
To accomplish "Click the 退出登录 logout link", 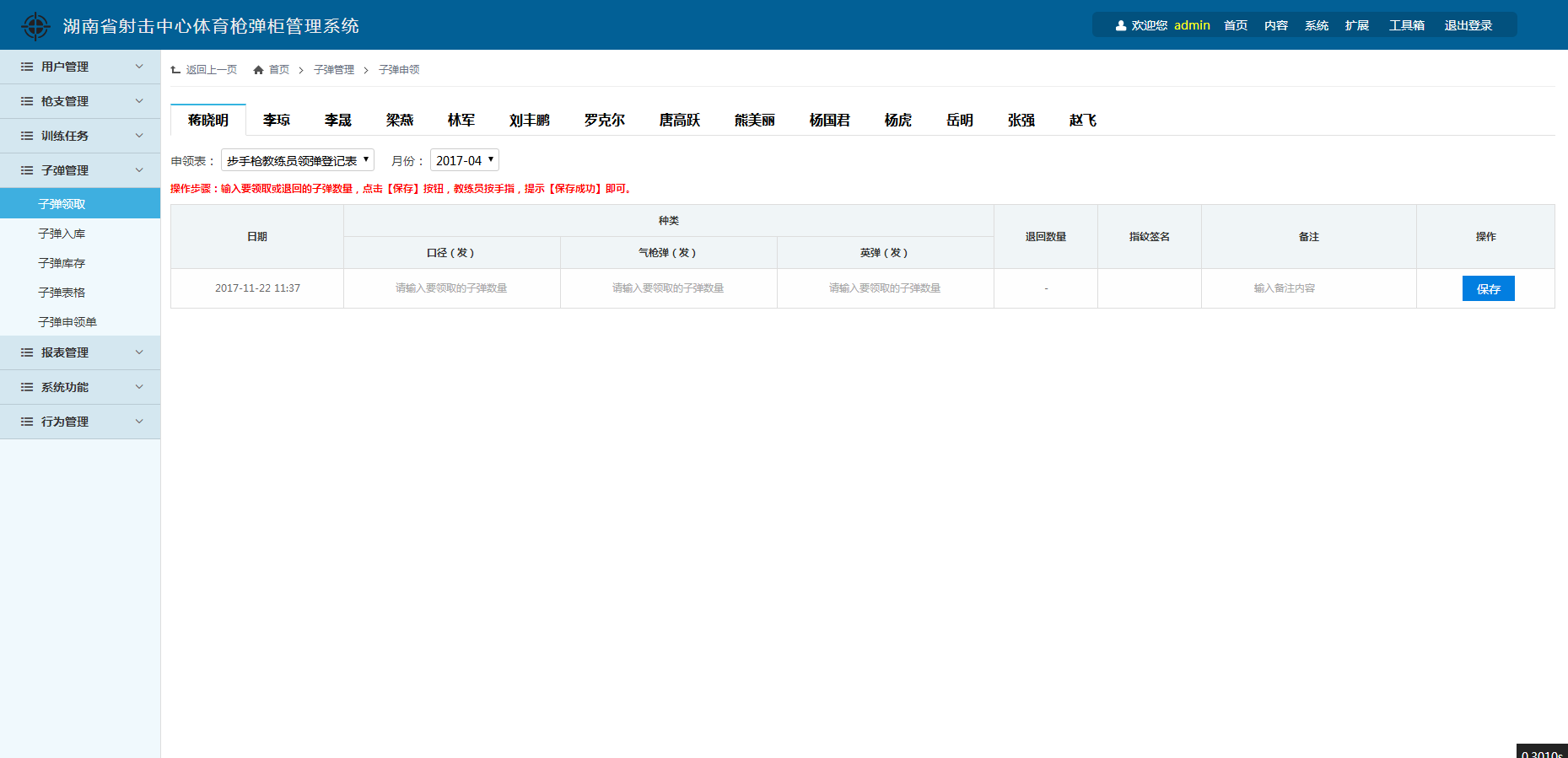I will [1468, 25].
